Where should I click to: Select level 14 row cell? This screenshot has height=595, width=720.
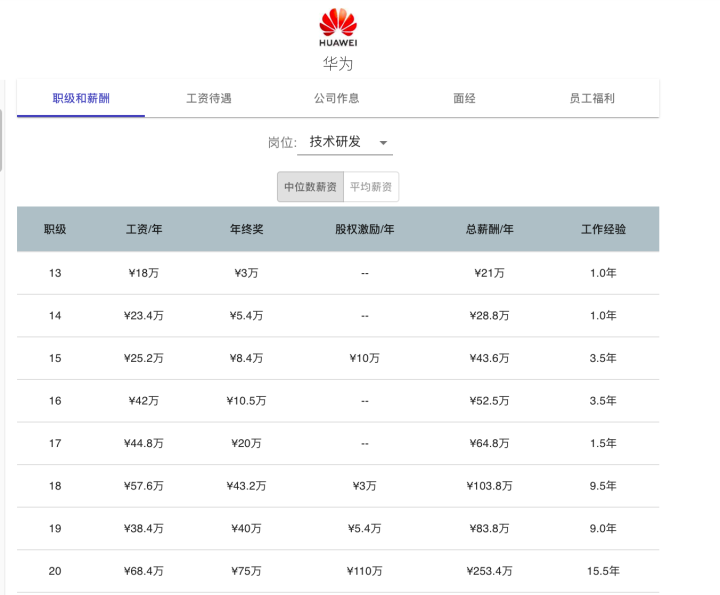coord(55,316)
